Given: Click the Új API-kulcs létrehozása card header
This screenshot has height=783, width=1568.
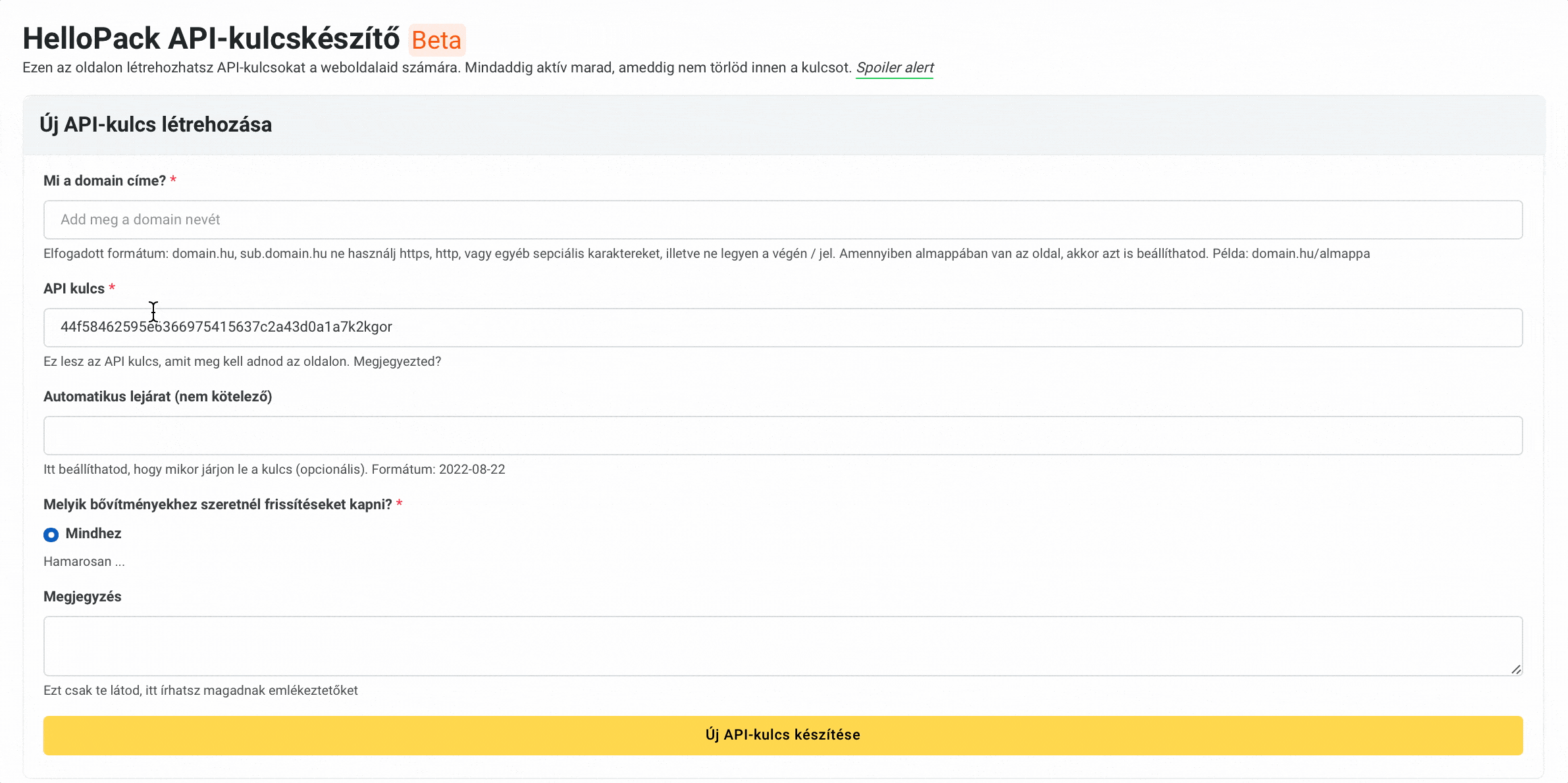Looking at the screenshot, I should point(155,125).
